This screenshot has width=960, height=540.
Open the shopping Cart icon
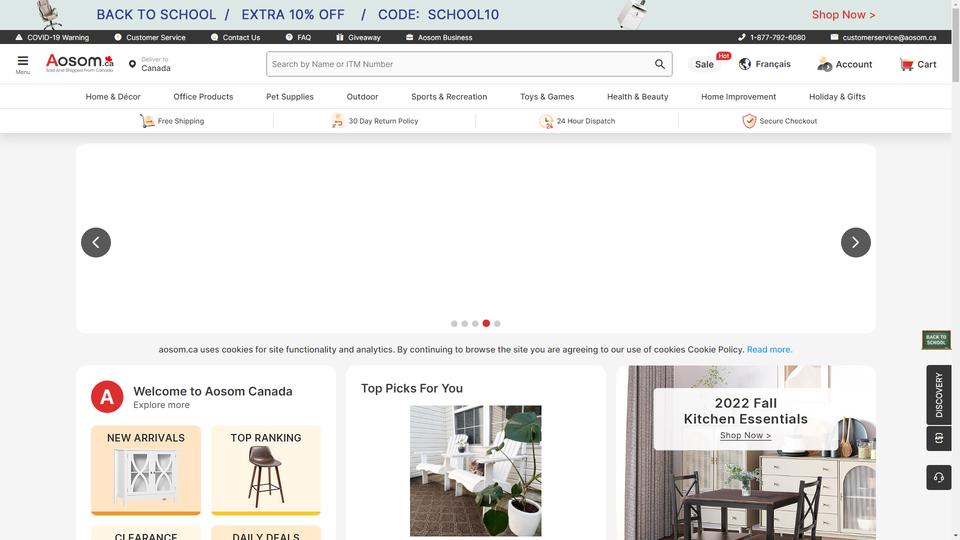click(906, 64)
